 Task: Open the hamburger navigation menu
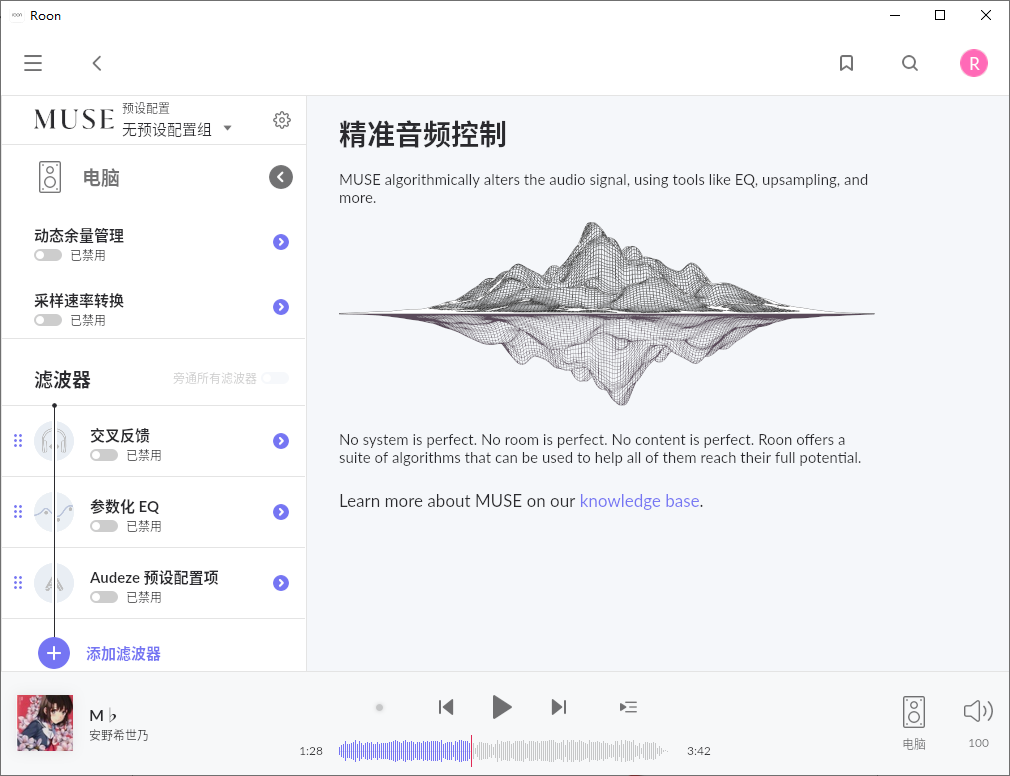pyautogui.click(x=33, y=63)
